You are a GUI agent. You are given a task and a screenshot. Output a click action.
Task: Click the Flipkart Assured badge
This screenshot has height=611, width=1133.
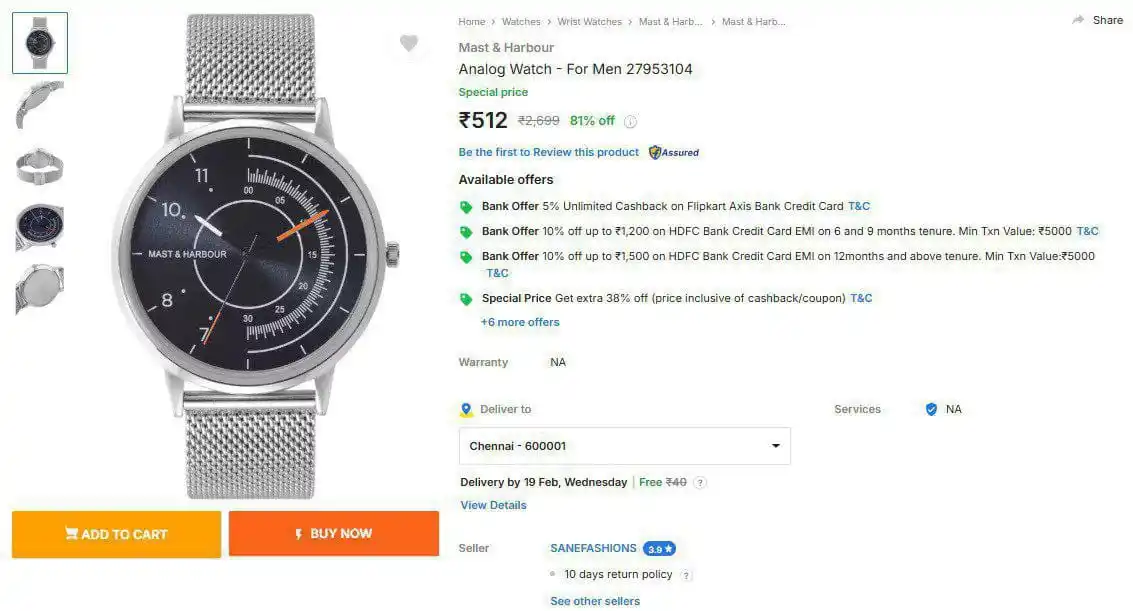pos(674,153)
